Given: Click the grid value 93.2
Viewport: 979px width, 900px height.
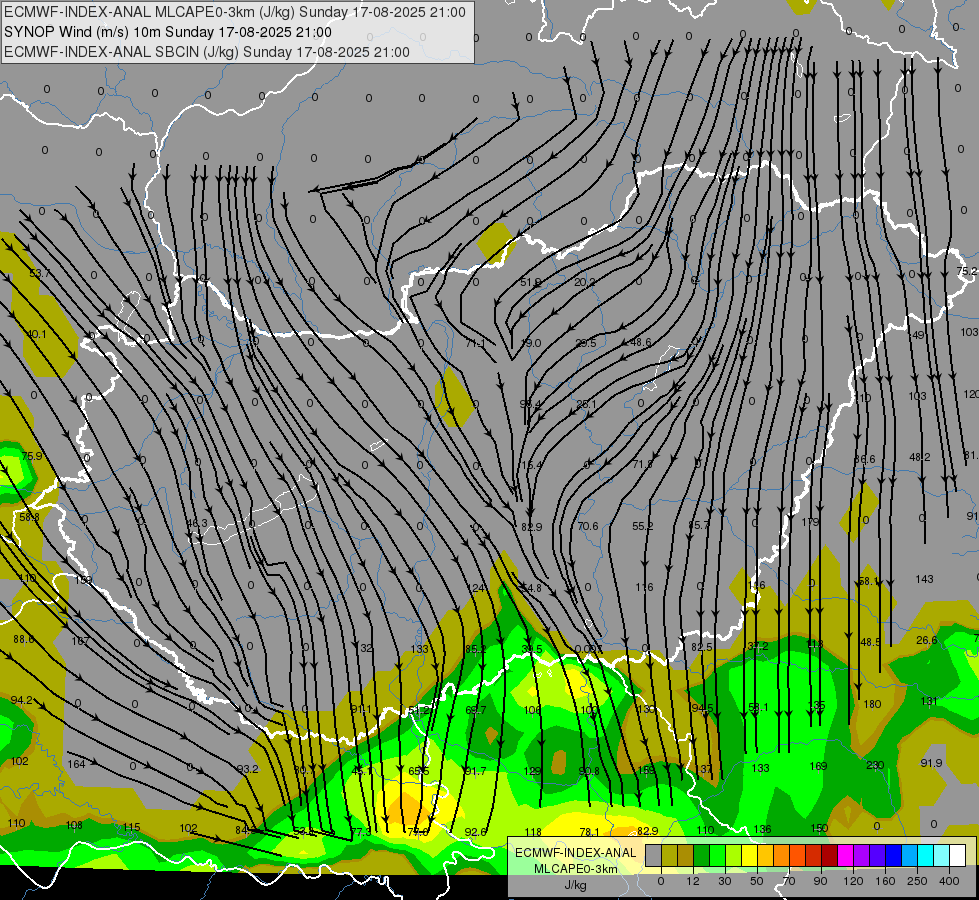Looking at the screenshot, I should (x=248, y=769).
